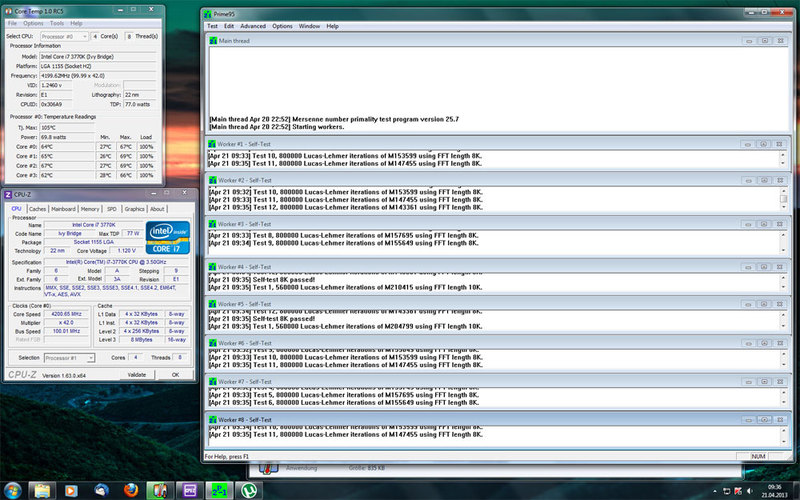
Task: Click the Core Voltage value 1.120 V
Action: click(127, 251)
